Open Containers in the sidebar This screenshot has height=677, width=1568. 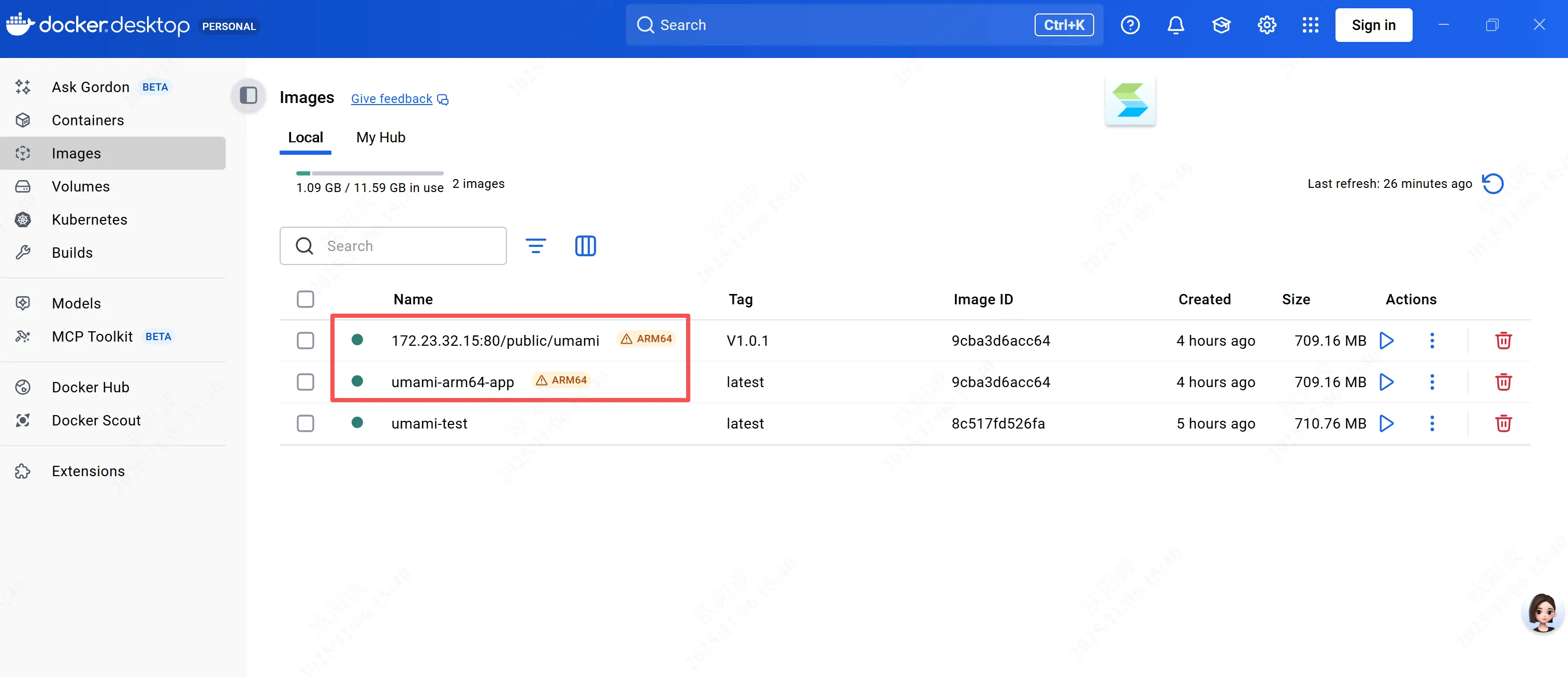pos(88,121)
